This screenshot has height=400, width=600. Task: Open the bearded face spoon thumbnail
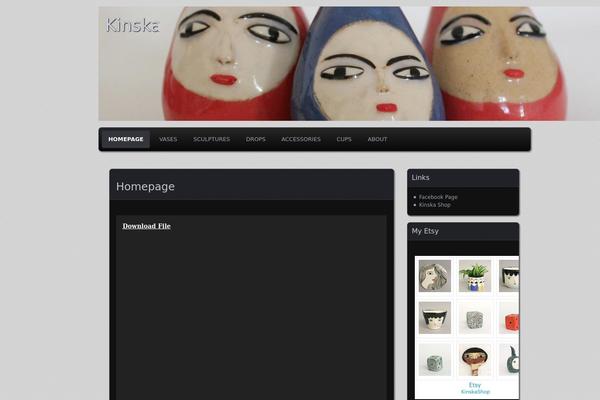click(475, 360)
